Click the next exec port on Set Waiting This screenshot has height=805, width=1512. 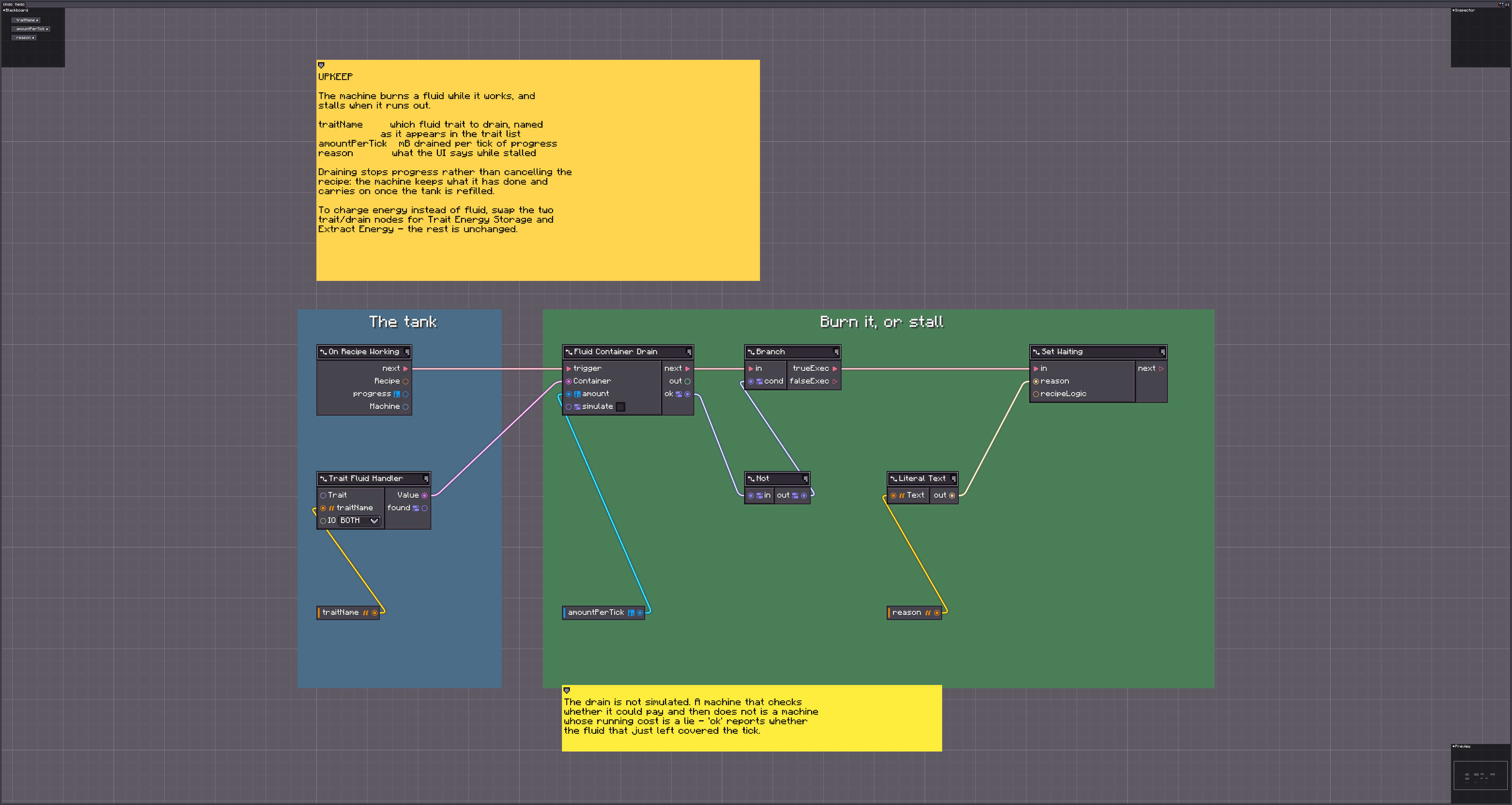point(1161,369)
